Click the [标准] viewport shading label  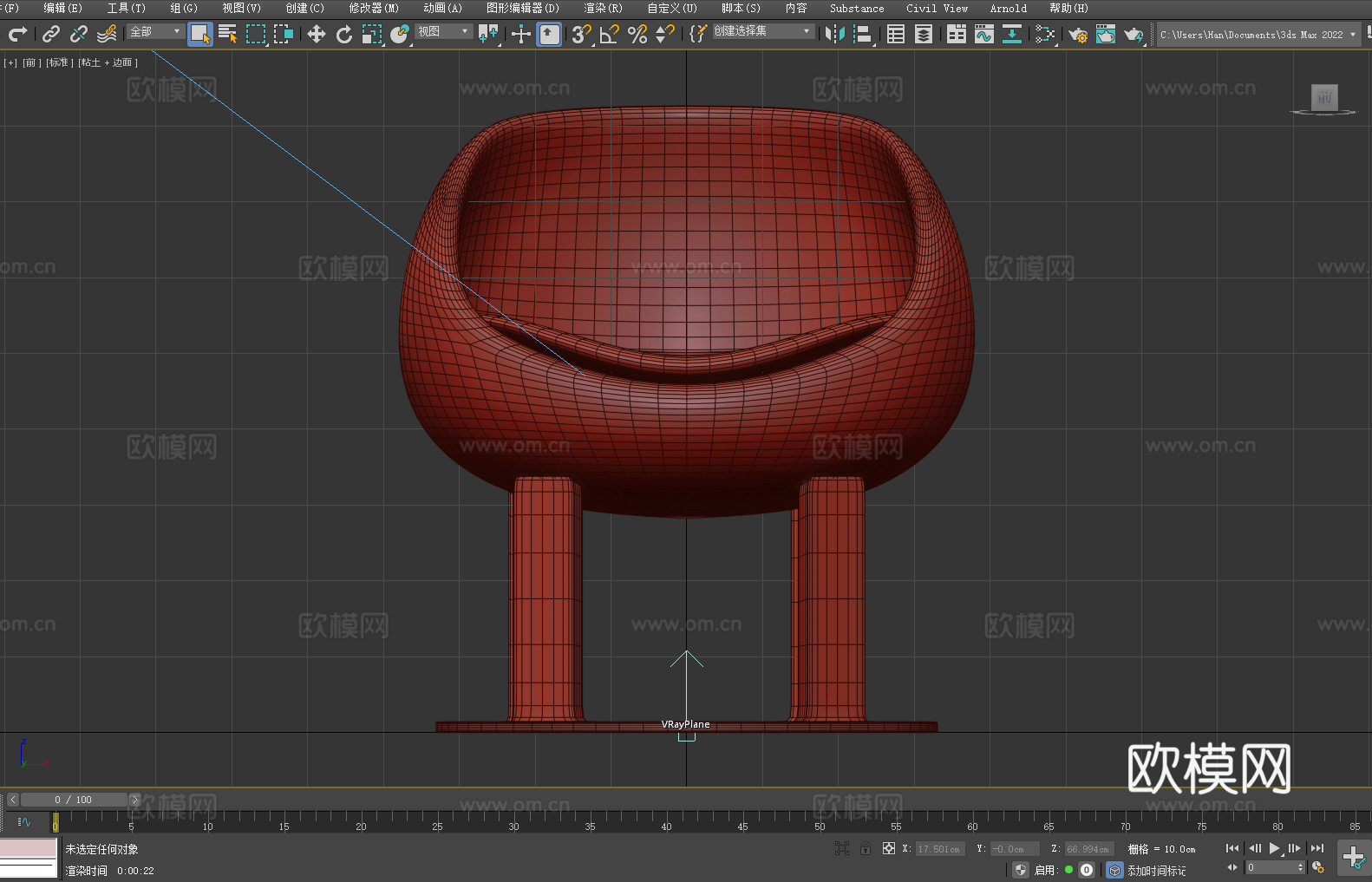tap(59, 62)
